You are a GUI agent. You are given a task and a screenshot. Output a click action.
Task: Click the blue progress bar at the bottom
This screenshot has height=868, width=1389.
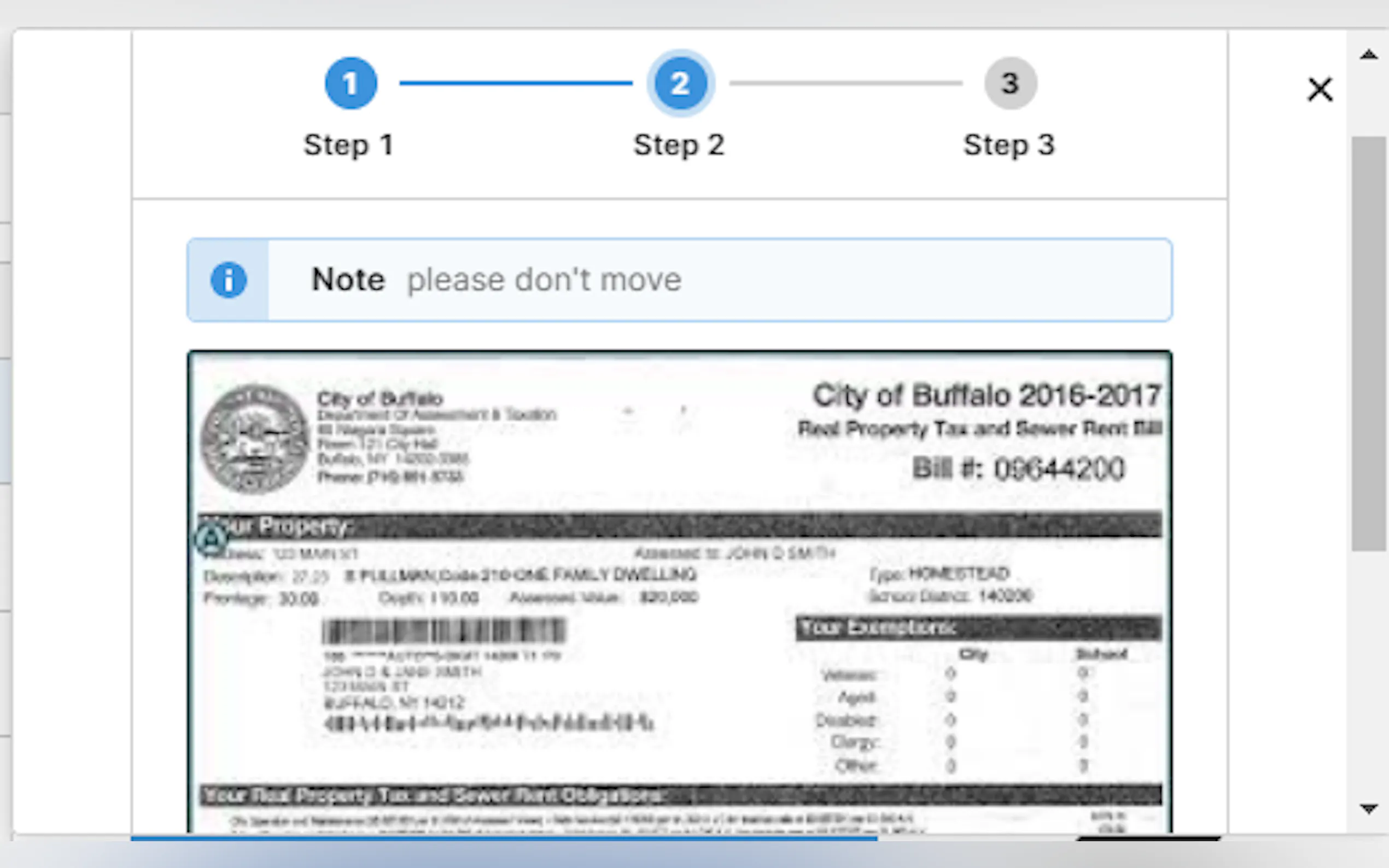pyautogui.click(x=504, y=838)
